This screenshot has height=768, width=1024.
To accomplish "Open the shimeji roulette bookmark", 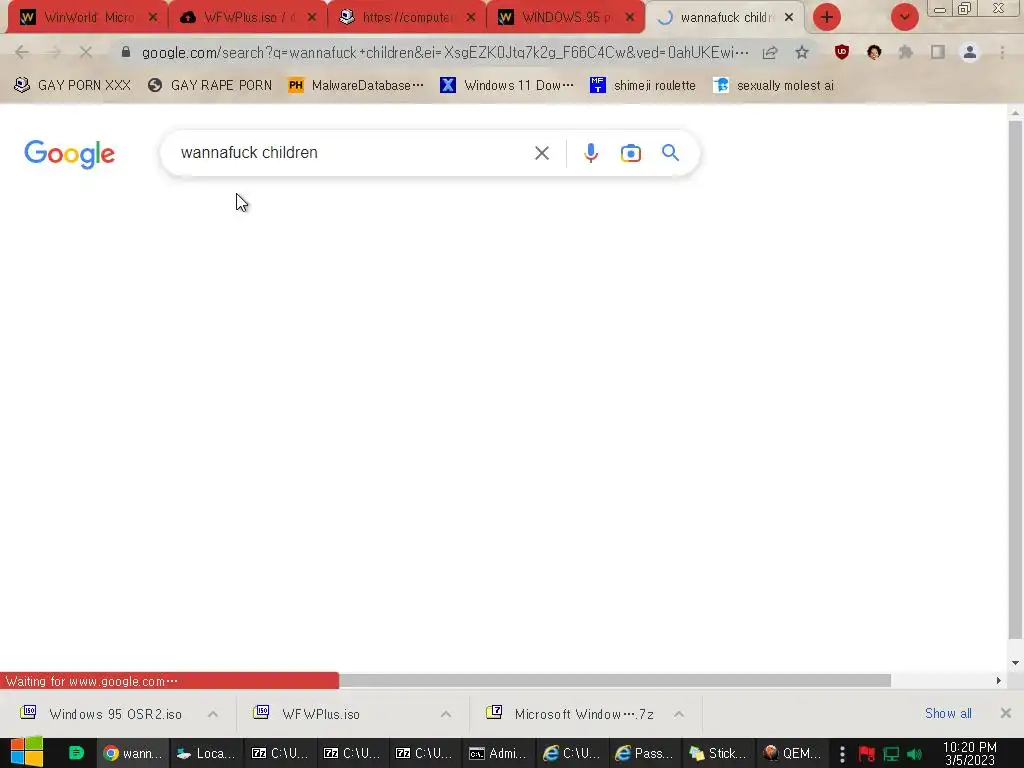I will coord(643,86).
